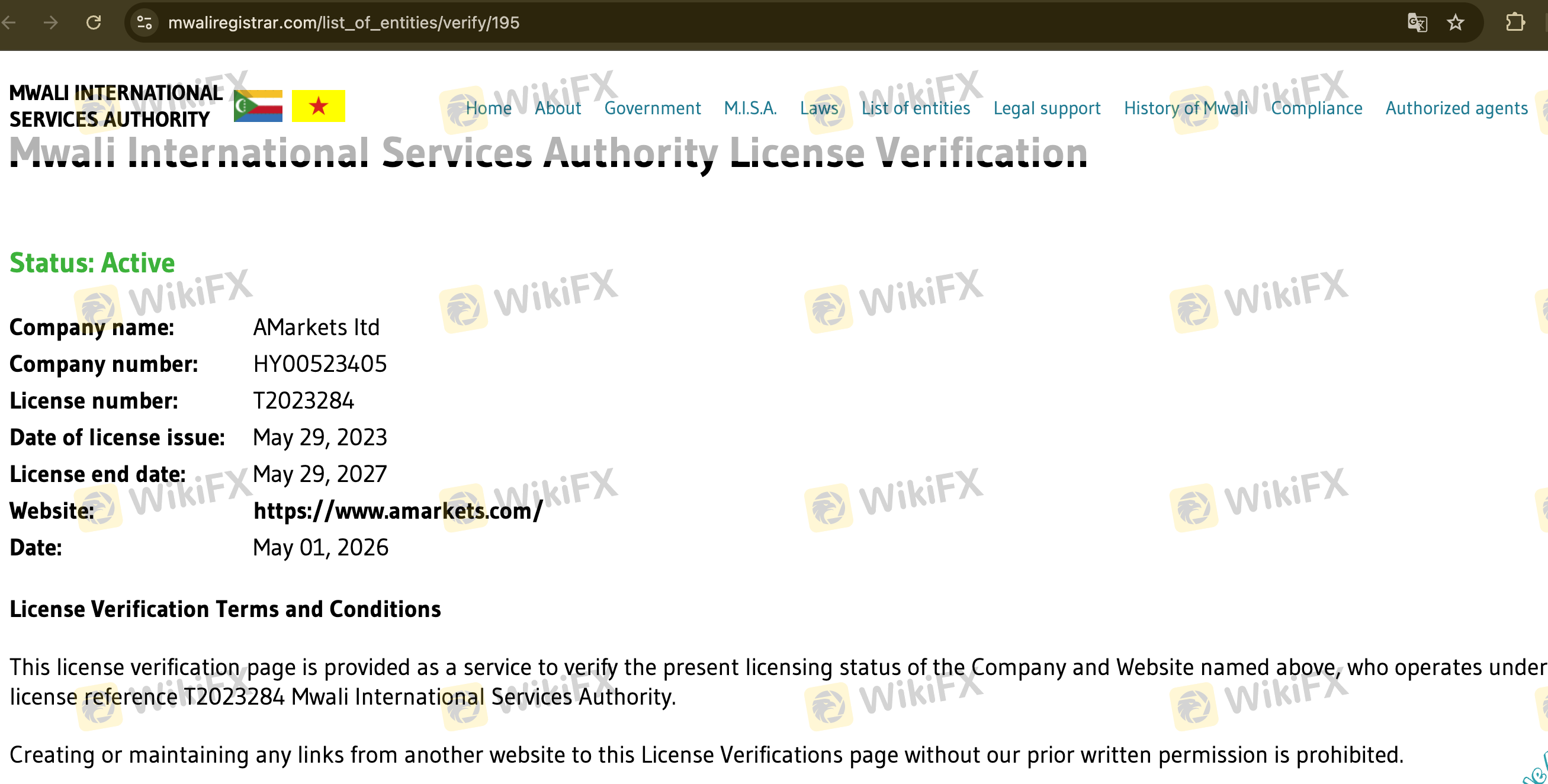Click the 'Date of license issue:' label

117,438
